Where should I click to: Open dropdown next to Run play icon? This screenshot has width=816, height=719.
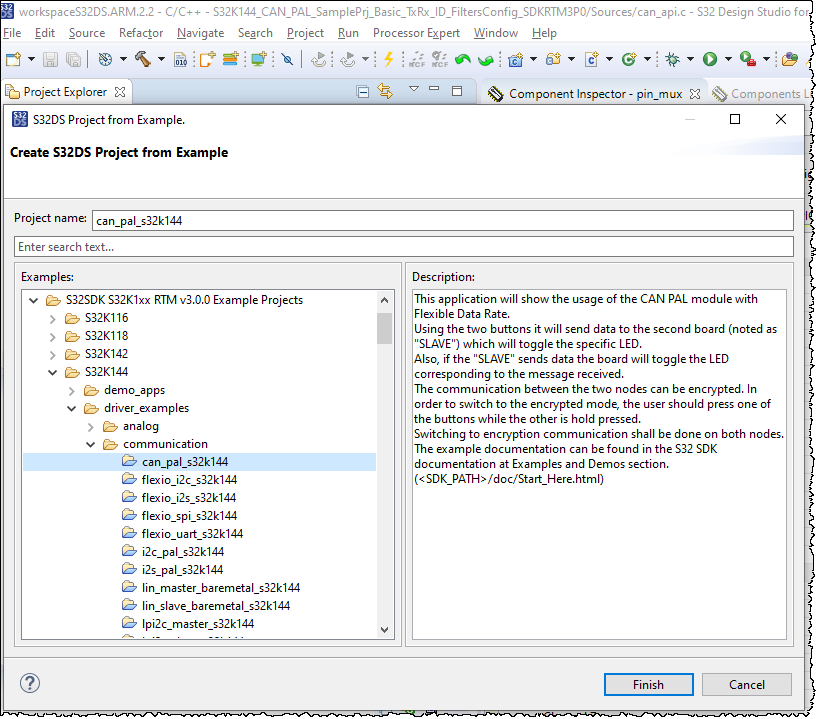(x=728, y=59)
